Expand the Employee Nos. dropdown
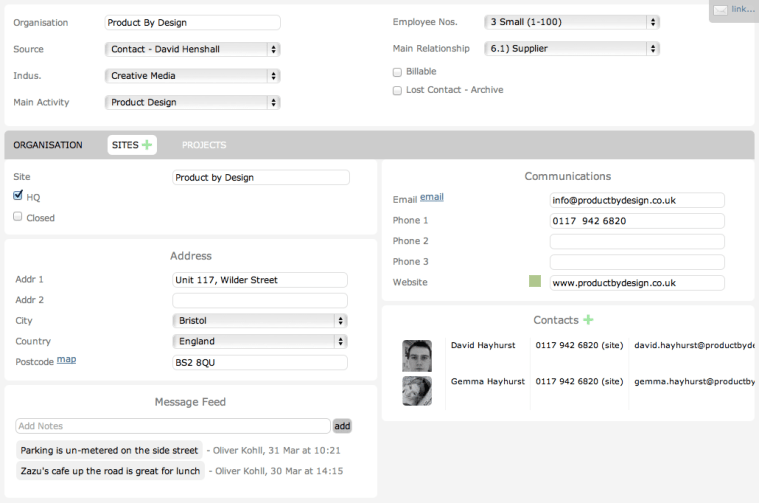This screenshot has width=759, height=503. coord(571,22)
